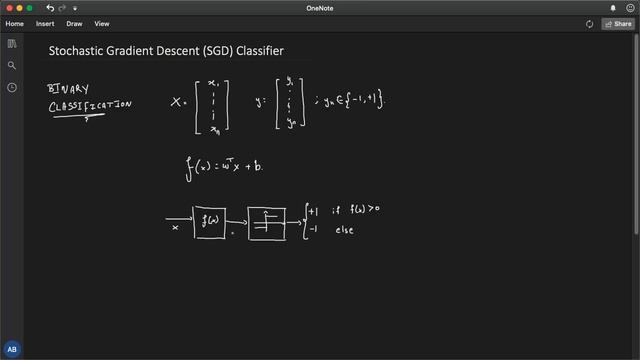
Task: Open the notifications bell
Action: (613, 8)
